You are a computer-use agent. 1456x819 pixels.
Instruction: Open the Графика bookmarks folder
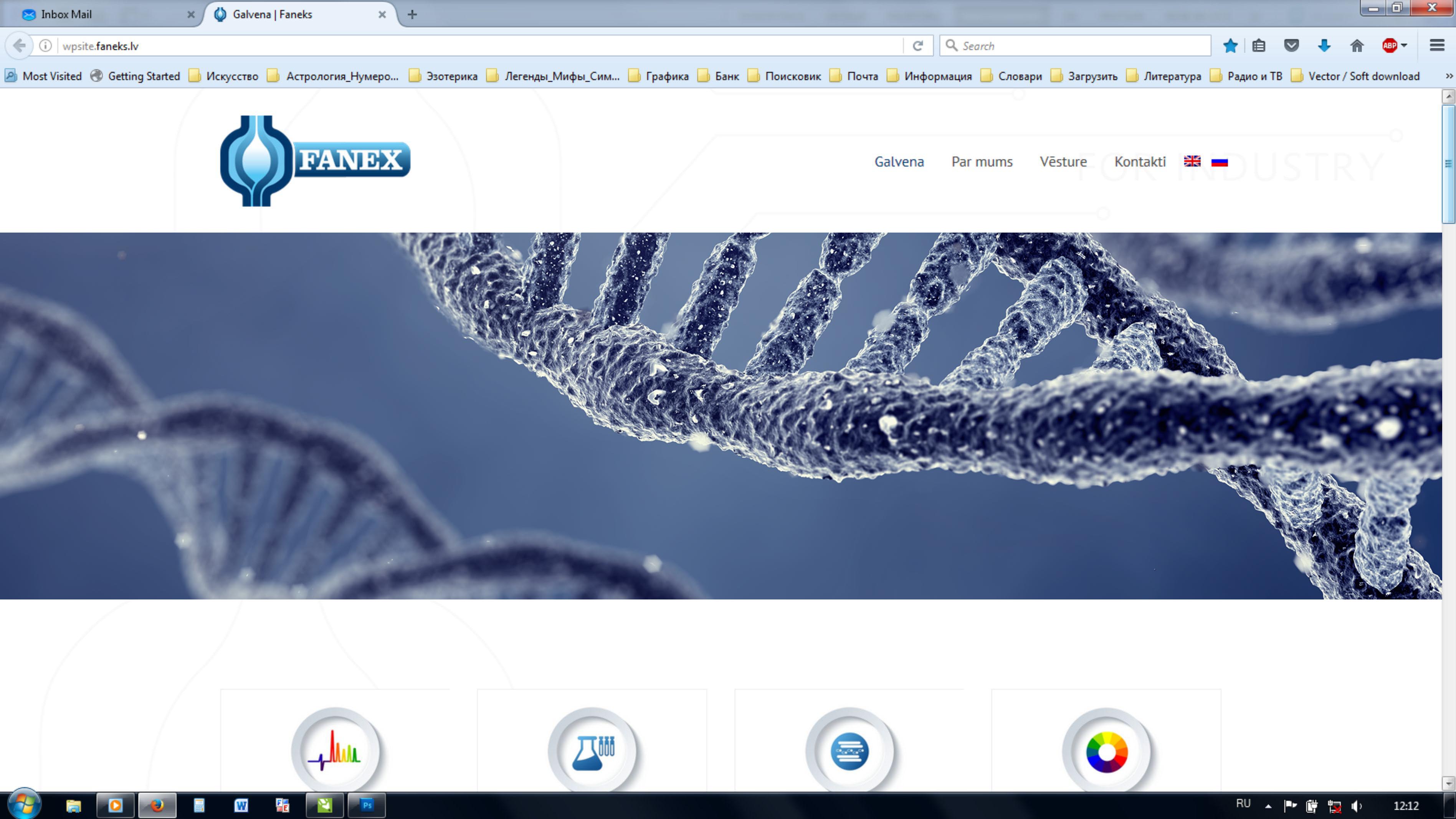(658, 76)
